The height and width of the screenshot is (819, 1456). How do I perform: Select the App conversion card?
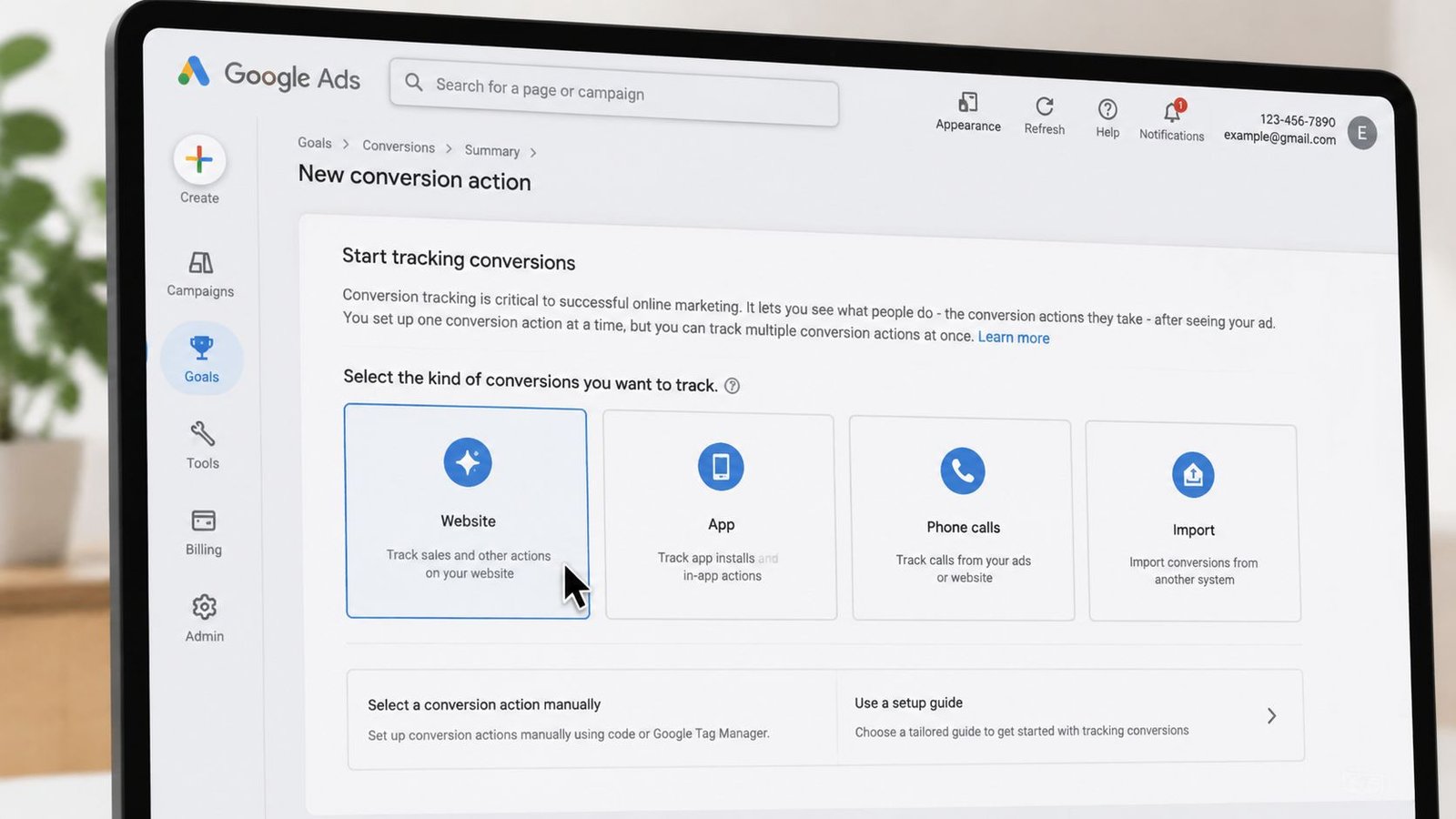point(720,517)
